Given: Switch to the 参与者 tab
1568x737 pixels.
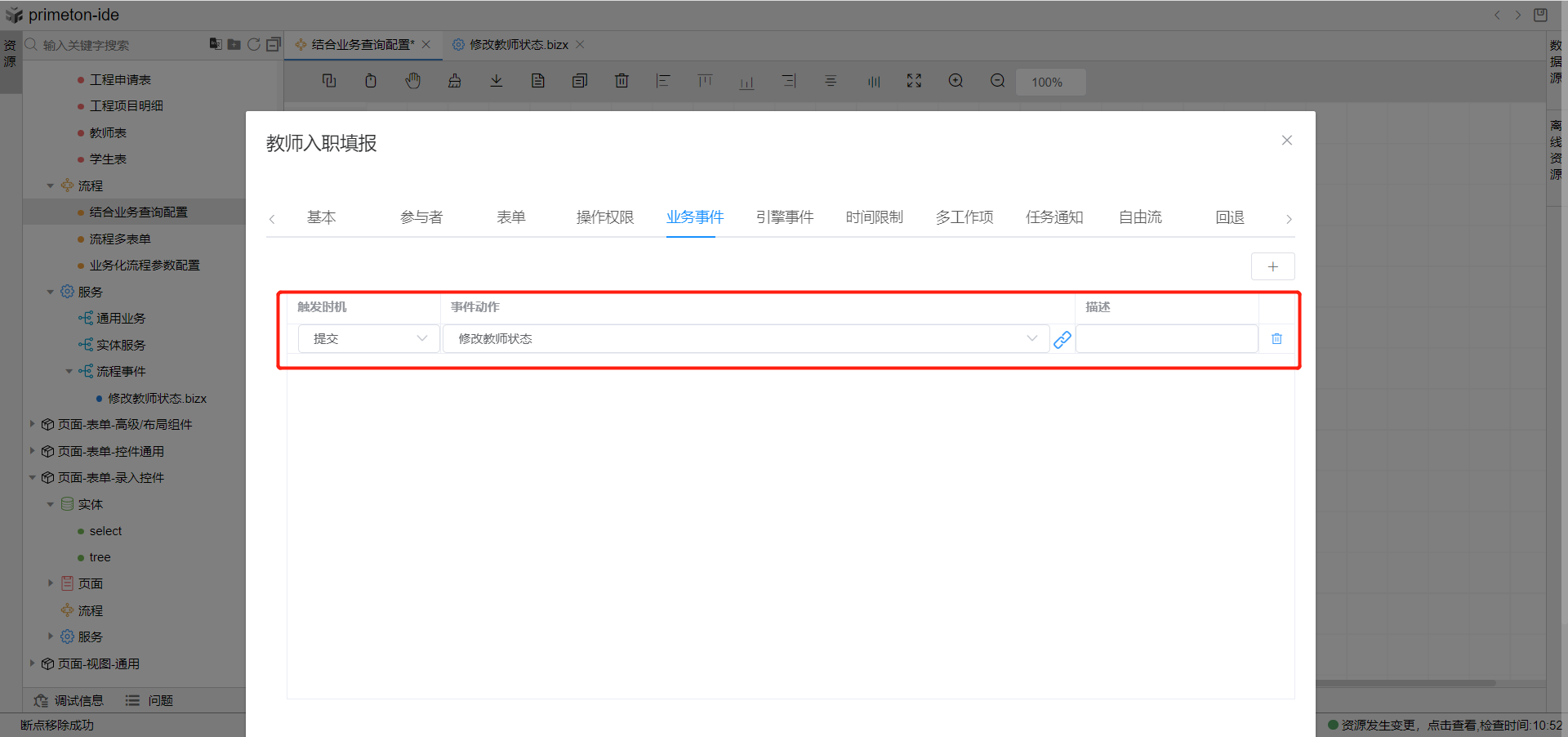Looking at the screenshot, I should pos(421,217).
